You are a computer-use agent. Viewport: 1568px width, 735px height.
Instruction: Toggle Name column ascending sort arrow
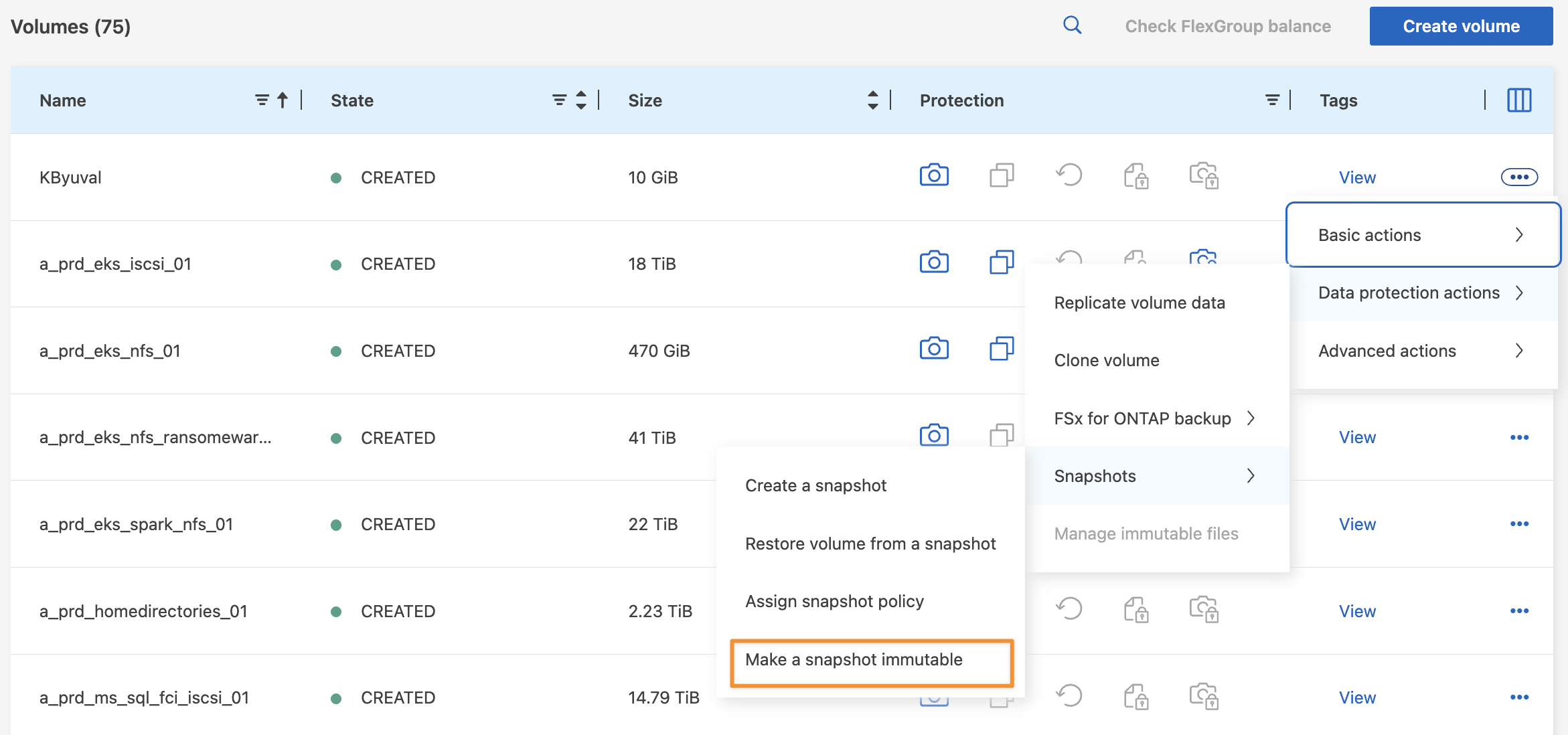(x=283, y=100)
